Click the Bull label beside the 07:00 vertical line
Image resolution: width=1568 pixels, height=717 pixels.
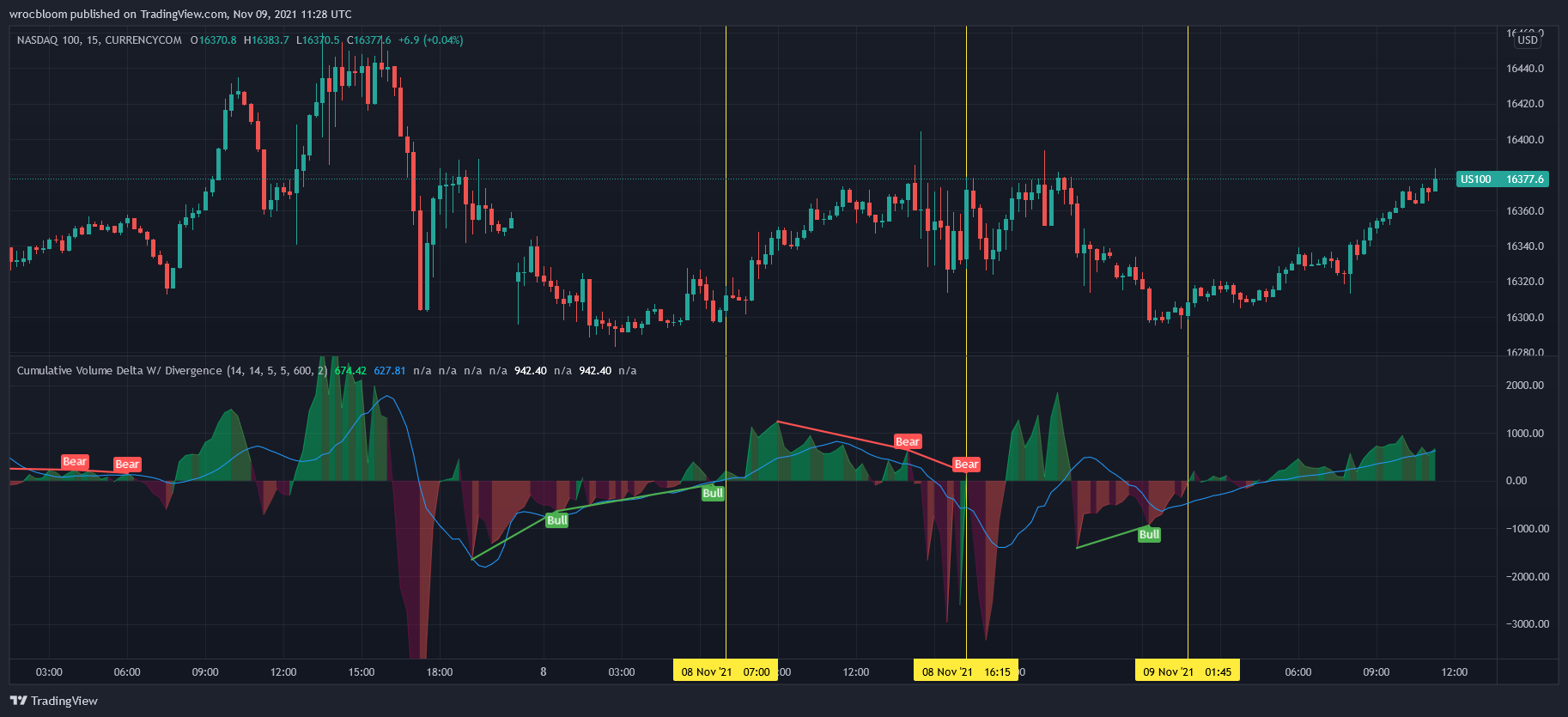pos(713,494)
